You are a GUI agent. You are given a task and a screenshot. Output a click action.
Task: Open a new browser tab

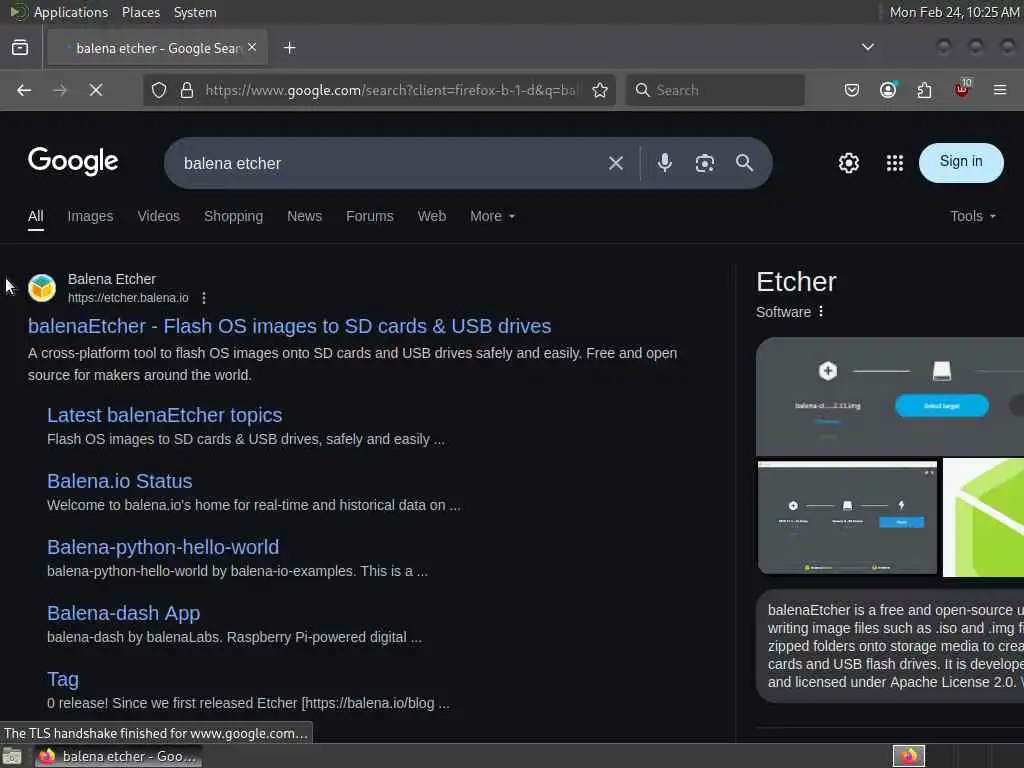(x=290, y=48)
